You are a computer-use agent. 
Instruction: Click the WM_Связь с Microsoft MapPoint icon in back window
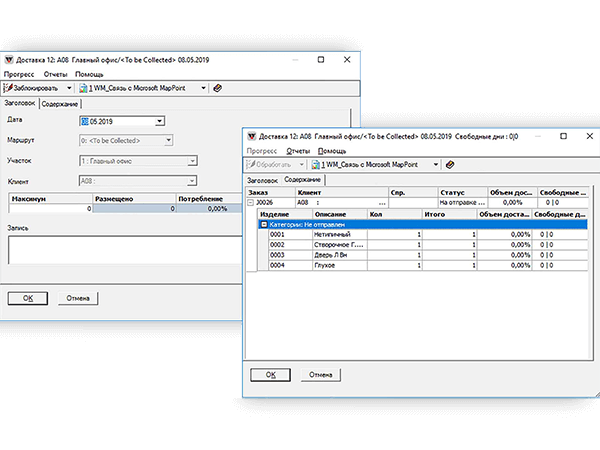(83, 88)
